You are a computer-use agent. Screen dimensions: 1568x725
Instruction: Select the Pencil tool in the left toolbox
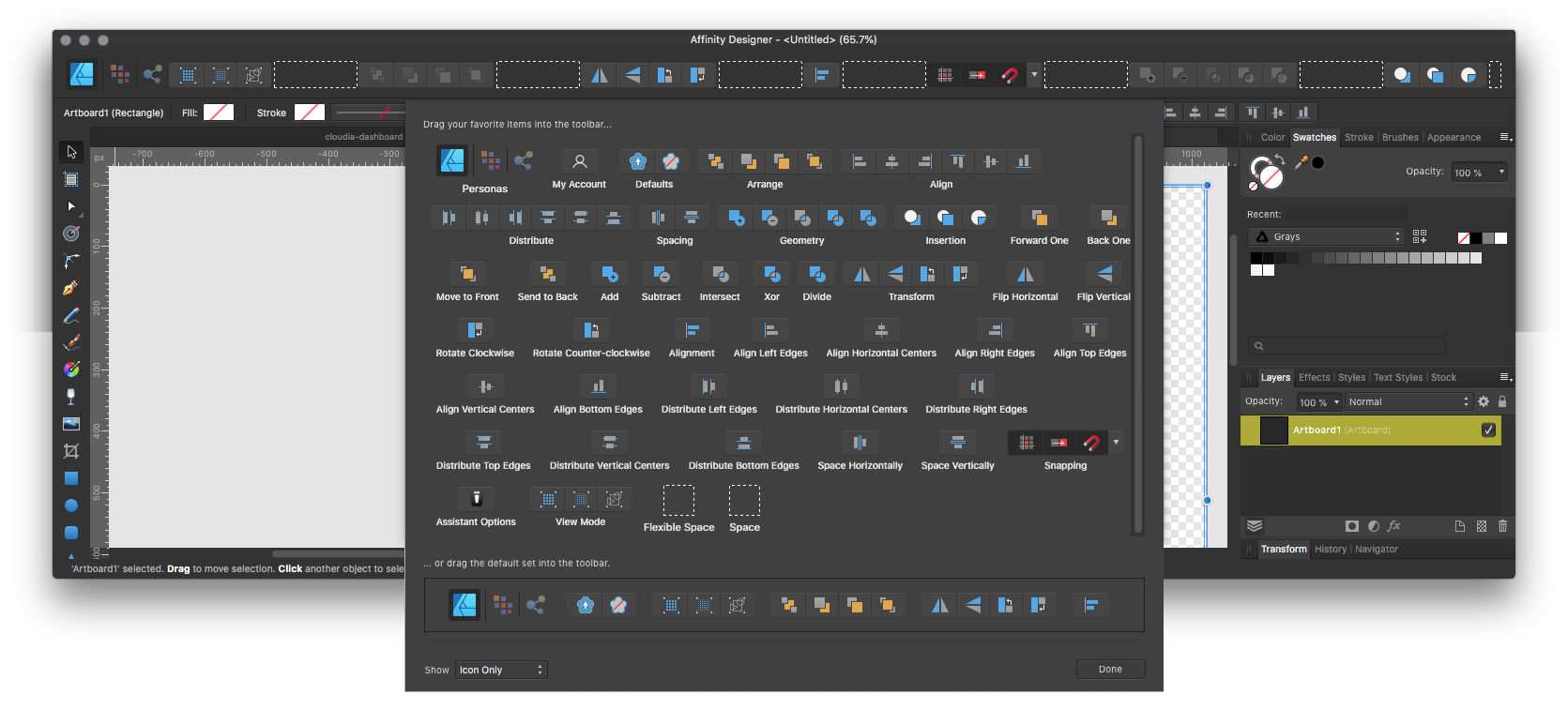(x=71, y=315)
